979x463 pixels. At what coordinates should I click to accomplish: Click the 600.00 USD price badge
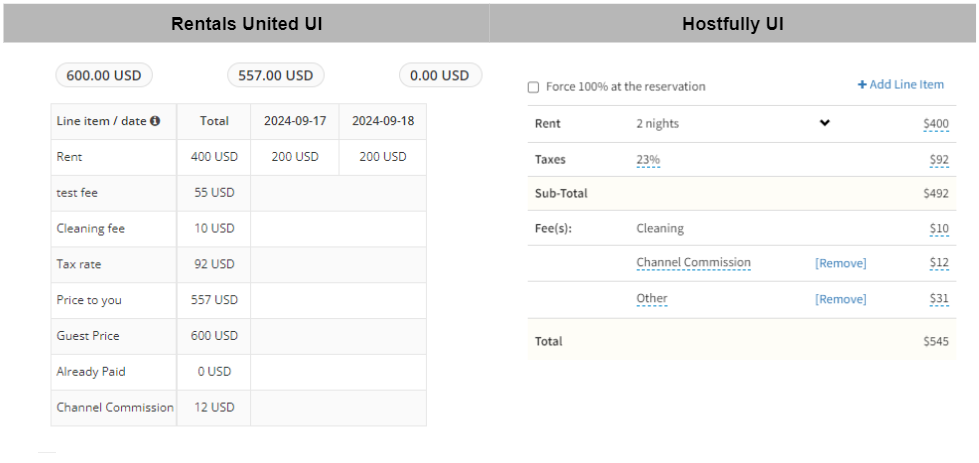[x=104, y=75]
